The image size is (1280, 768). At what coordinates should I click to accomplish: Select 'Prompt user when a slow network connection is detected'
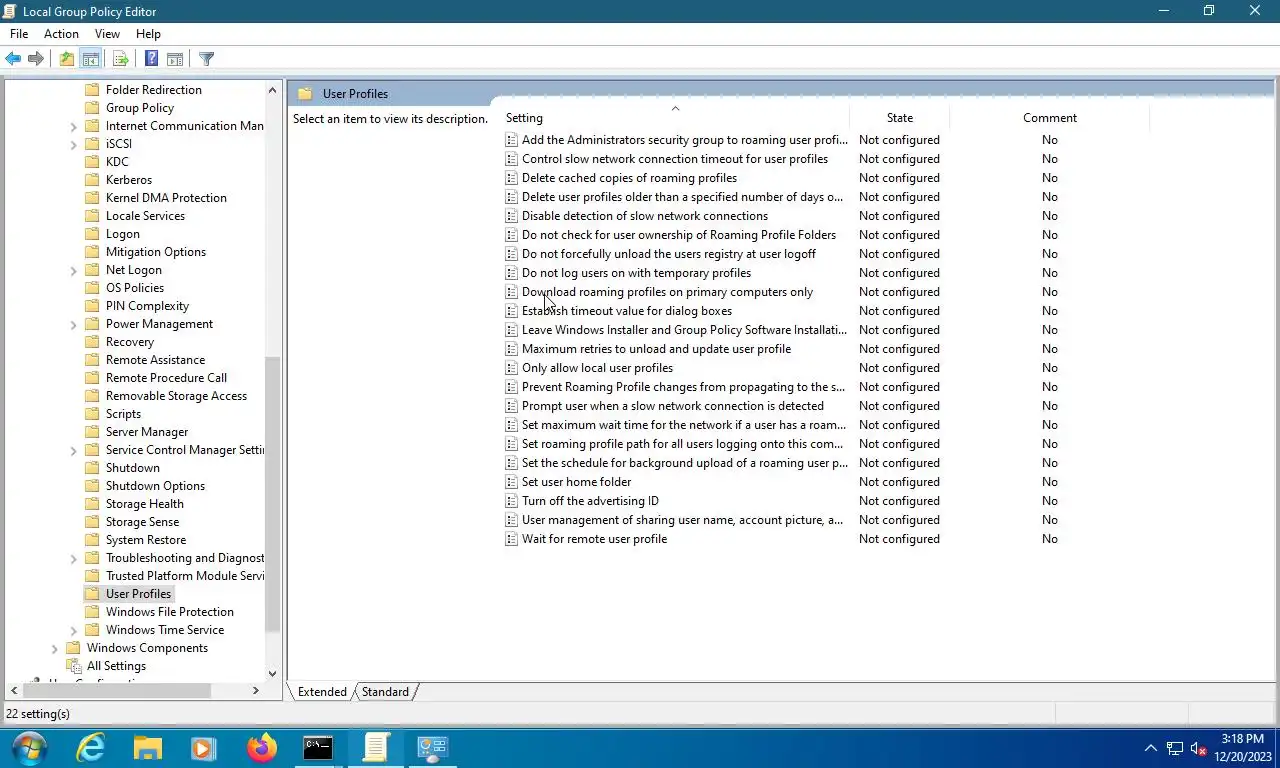673,406
